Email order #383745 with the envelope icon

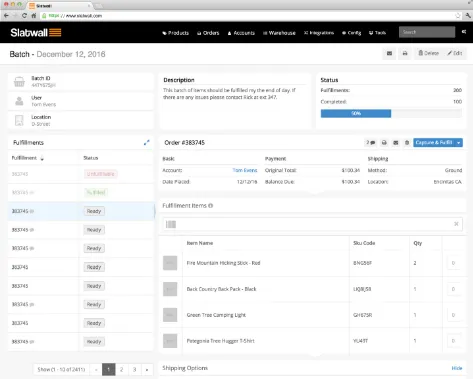click(x=396, y=143)
